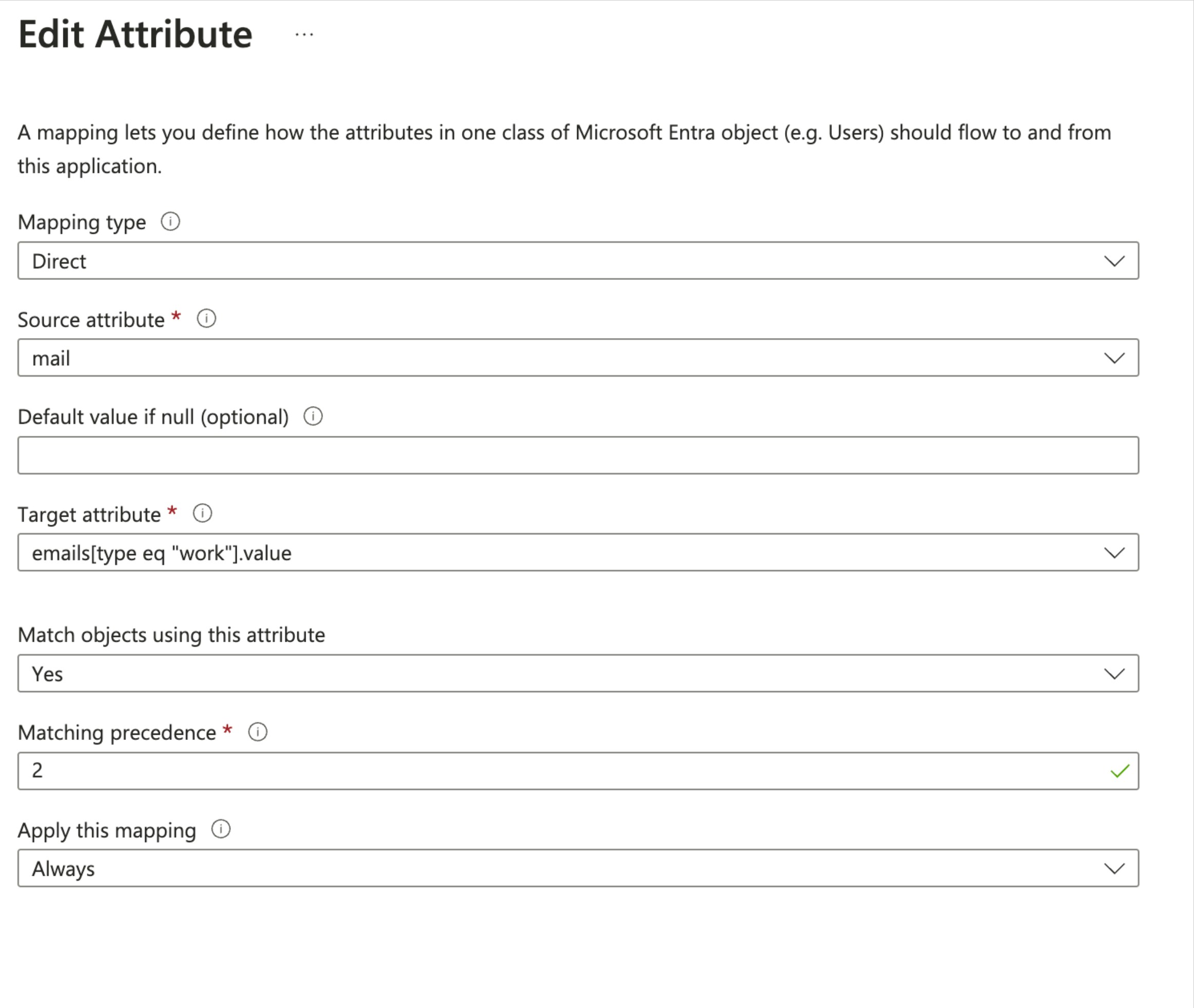The width and height of the screenshot is (1194, 1008).
Task: Open the Apply this mapping info tooltip
Action: 220,828
